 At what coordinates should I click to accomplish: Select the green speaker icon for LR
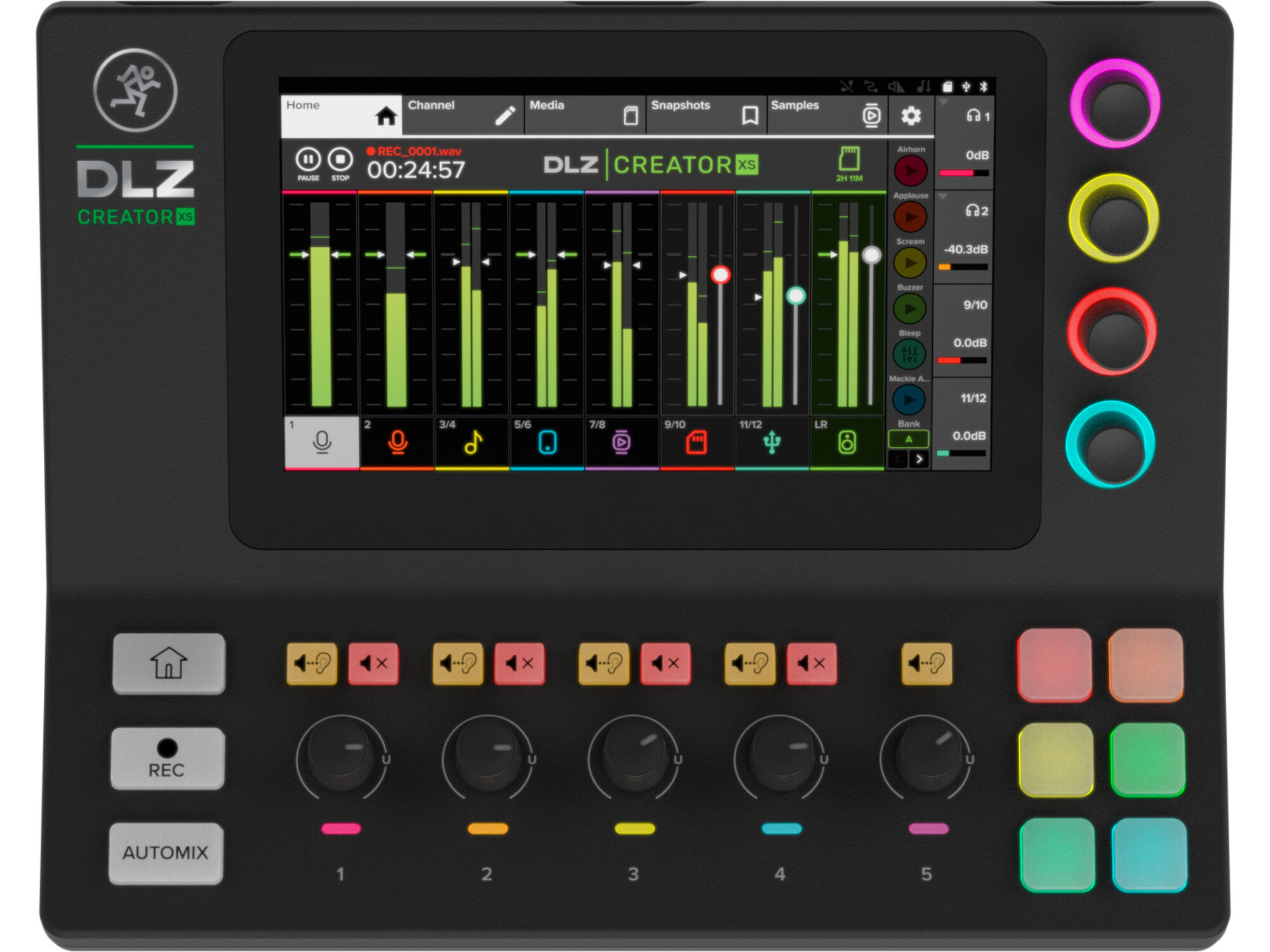847,442
